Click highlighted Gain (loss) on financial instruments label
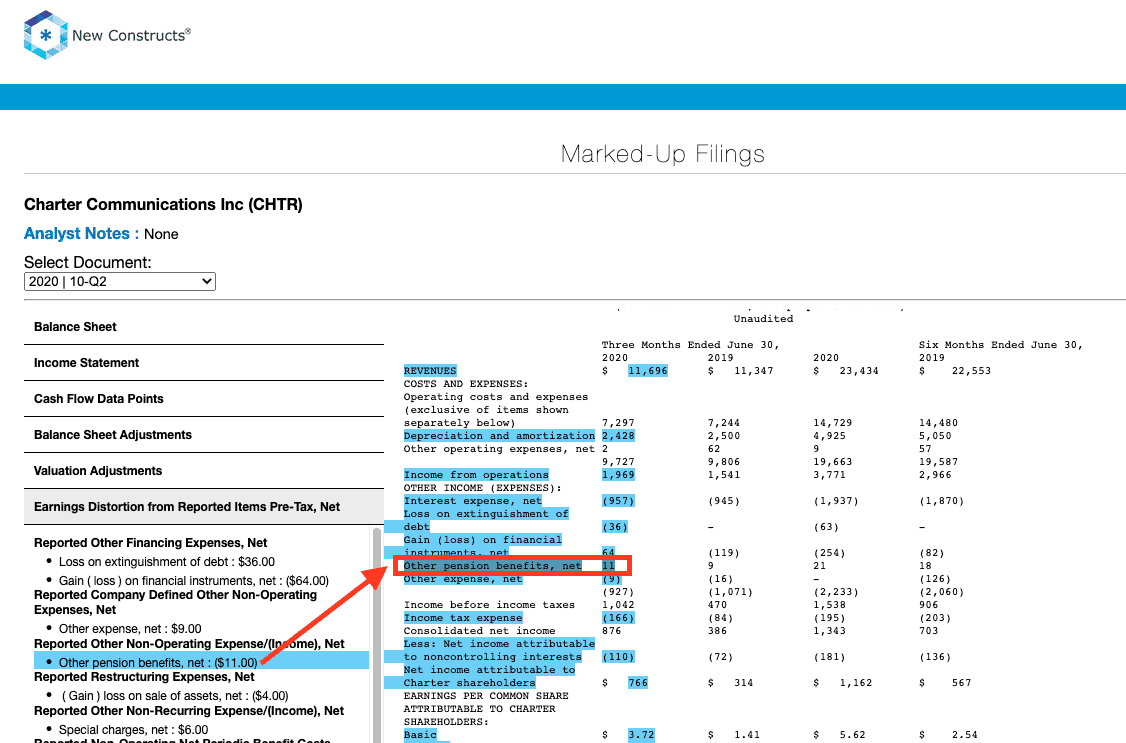Screen dimensions: 1126x743 483,546
